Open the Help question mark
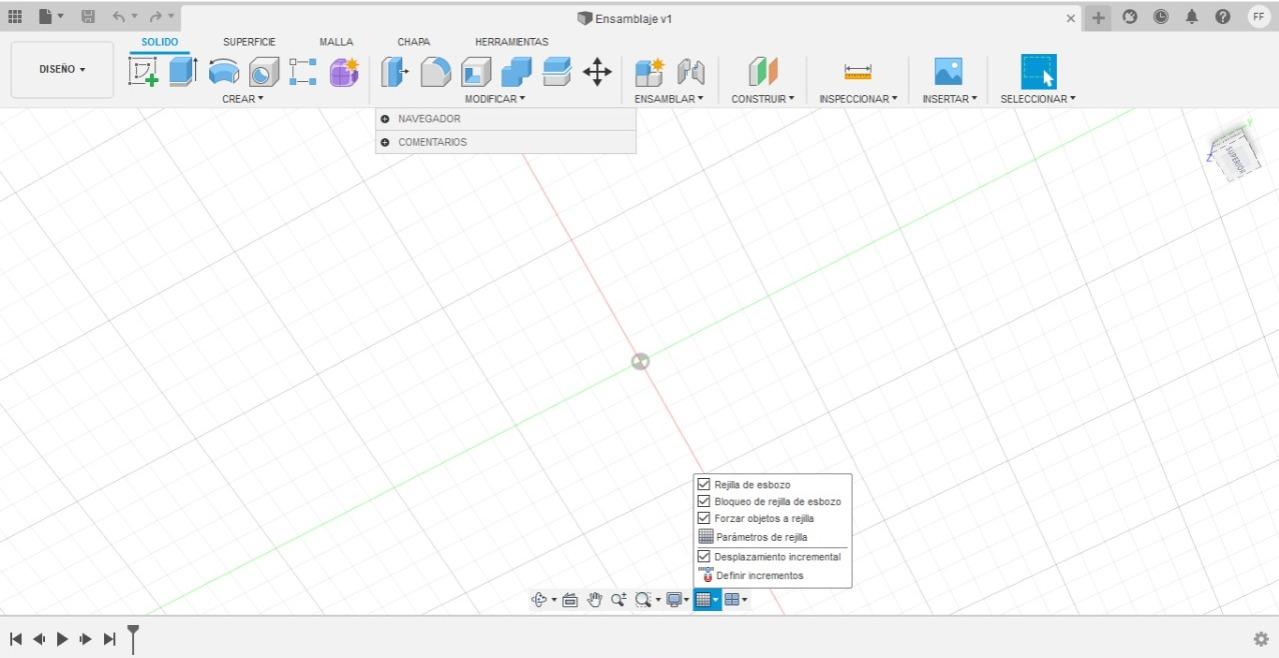The height and width of the screenshot is (658, 1279). (1222, 17)
